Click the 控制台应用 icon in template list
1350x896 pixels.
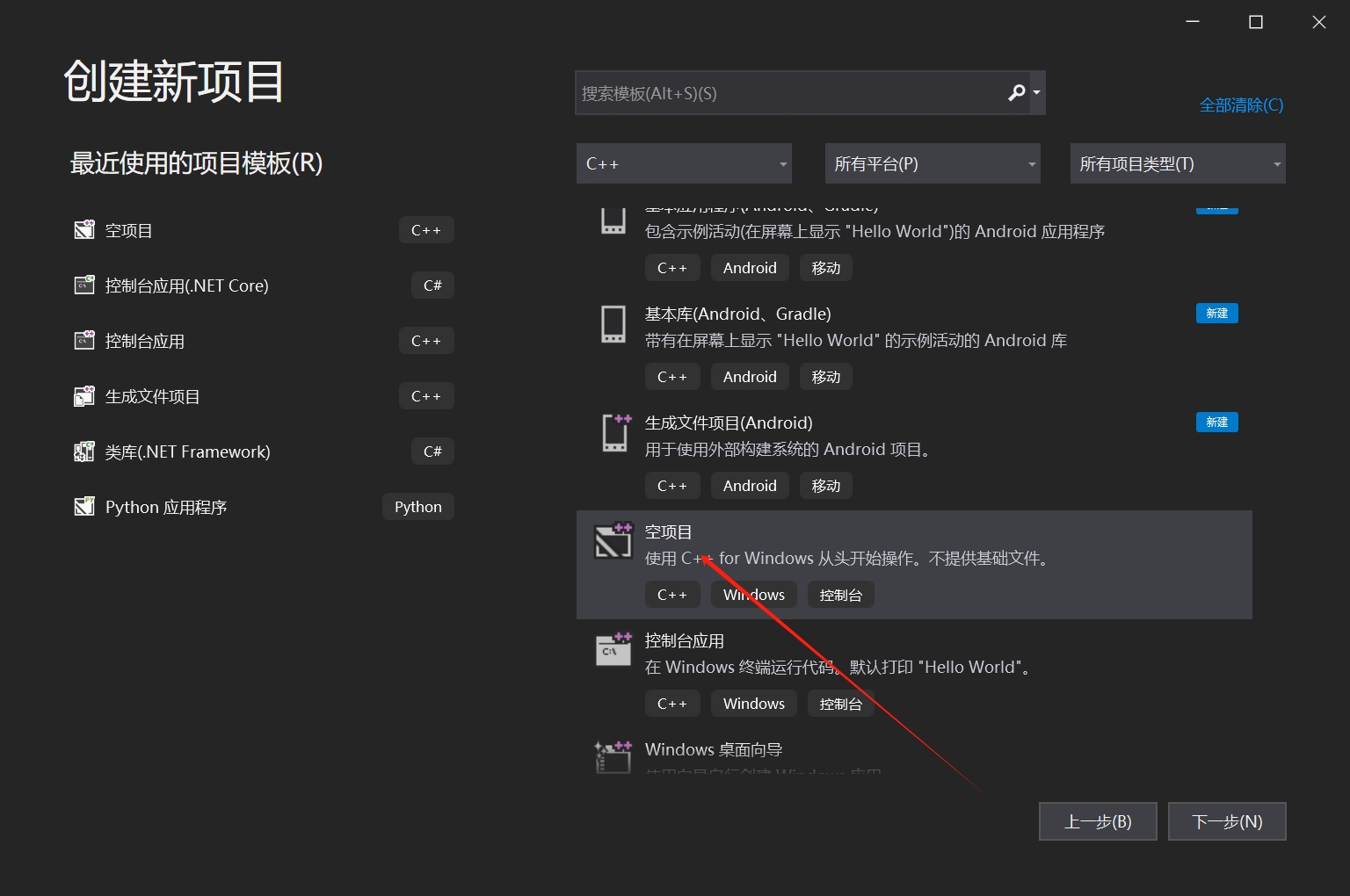613,648
